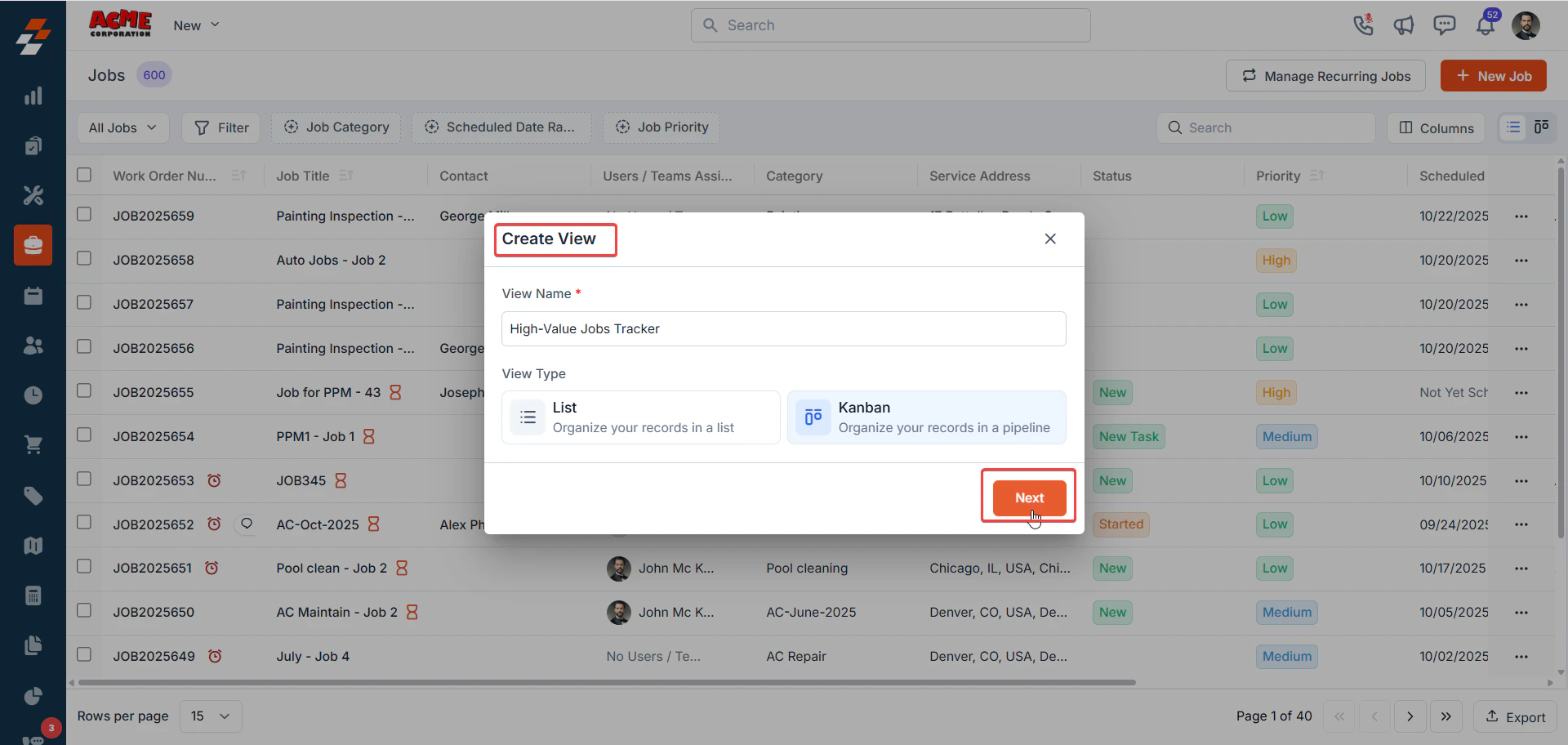Open the chat messages icon
Screen dimensions: 1568x745
click(1445, 25)
